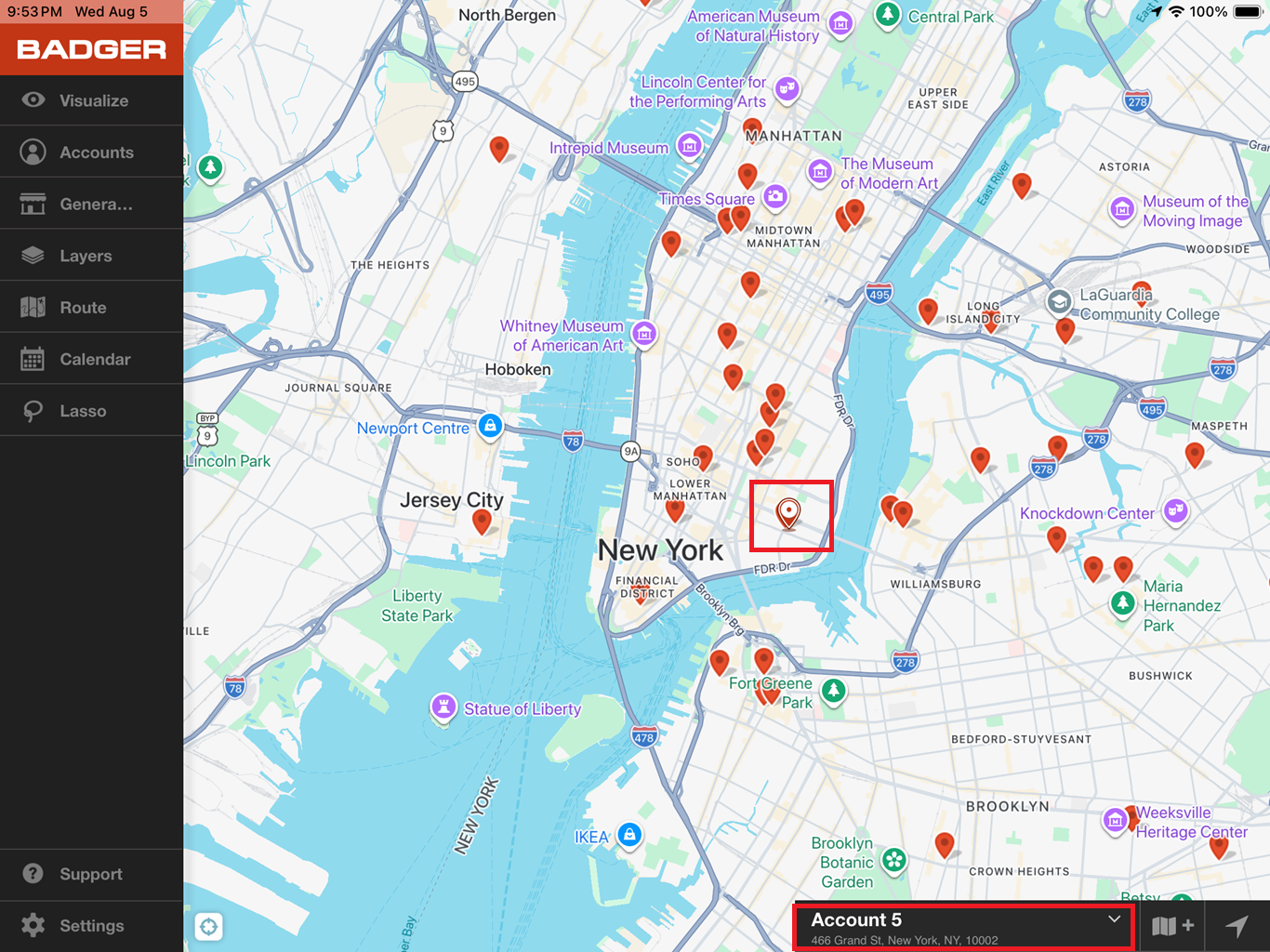Tap the battery indicator in the status bar
The image size is (1270, 952).
1246,12
